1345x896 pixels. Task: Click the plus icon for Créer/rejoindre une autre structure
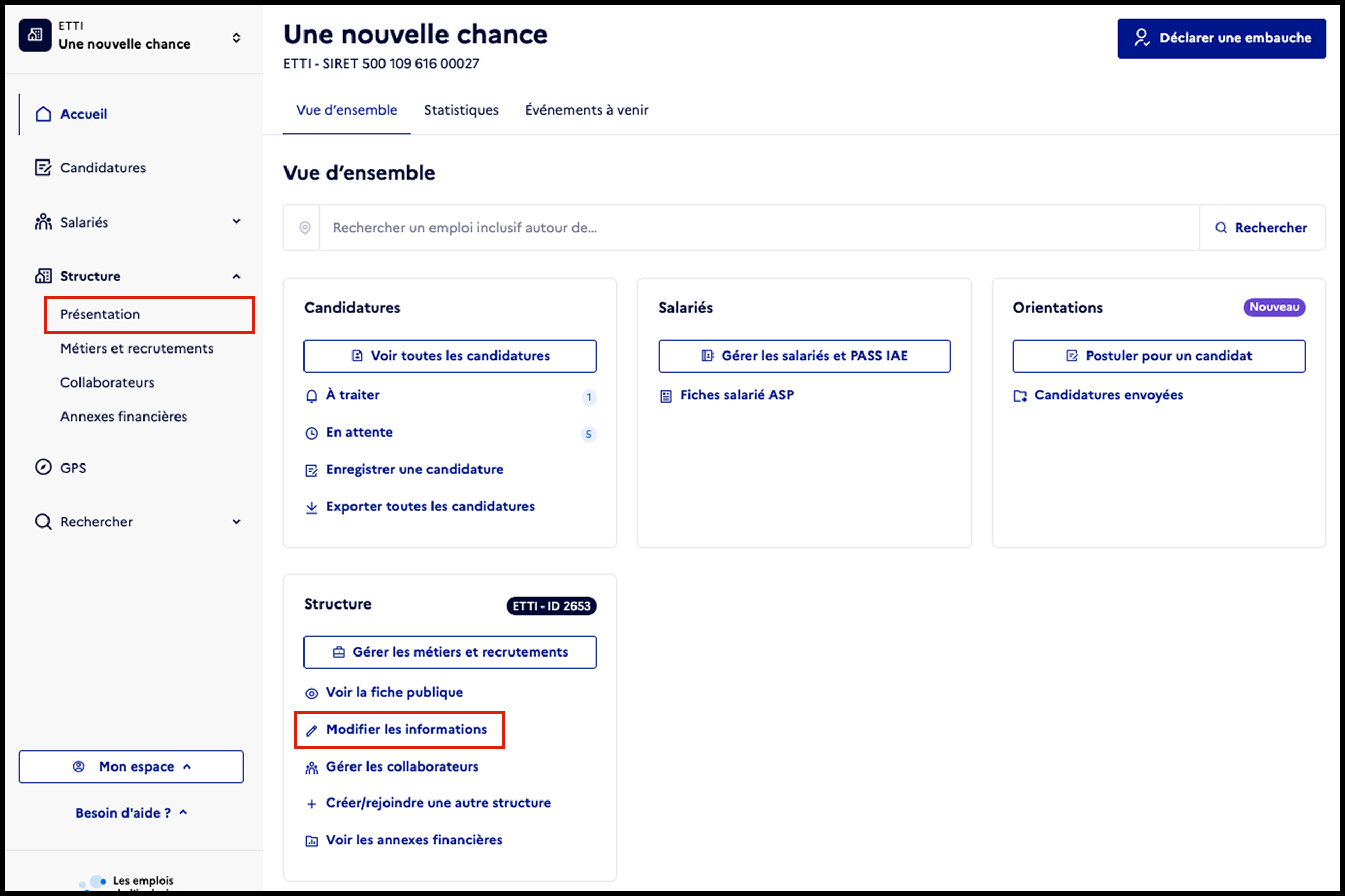click(311, 804)
